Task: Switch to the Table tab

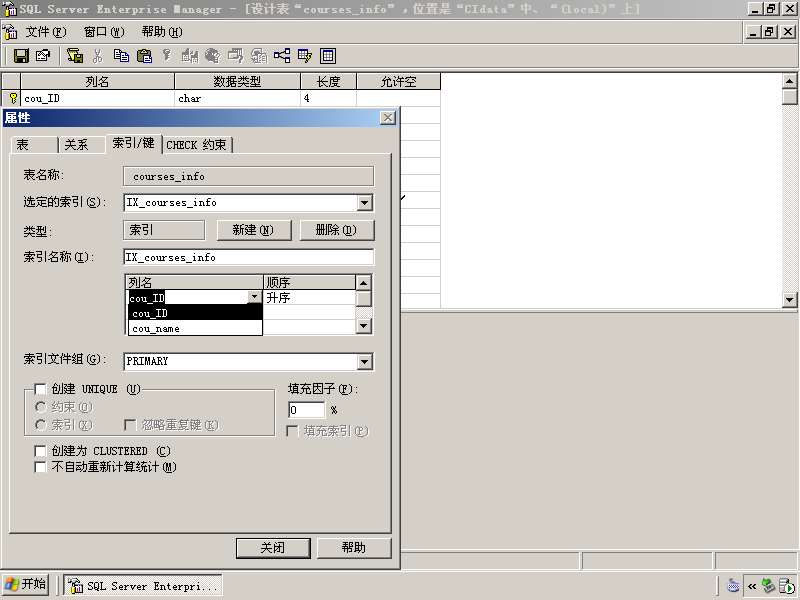Action: [x=34, y=145]
